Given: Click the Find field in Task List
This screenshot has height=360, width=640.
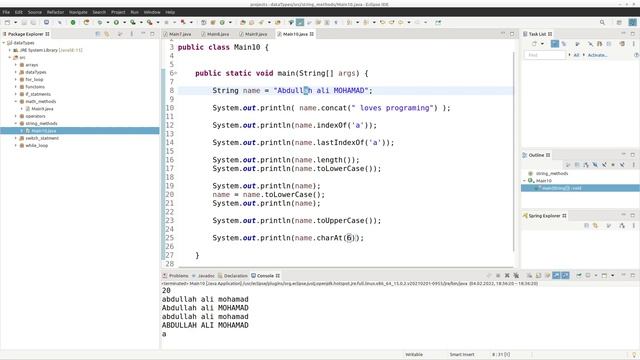Looking at the screenshot, I should [x=545, y=55].
